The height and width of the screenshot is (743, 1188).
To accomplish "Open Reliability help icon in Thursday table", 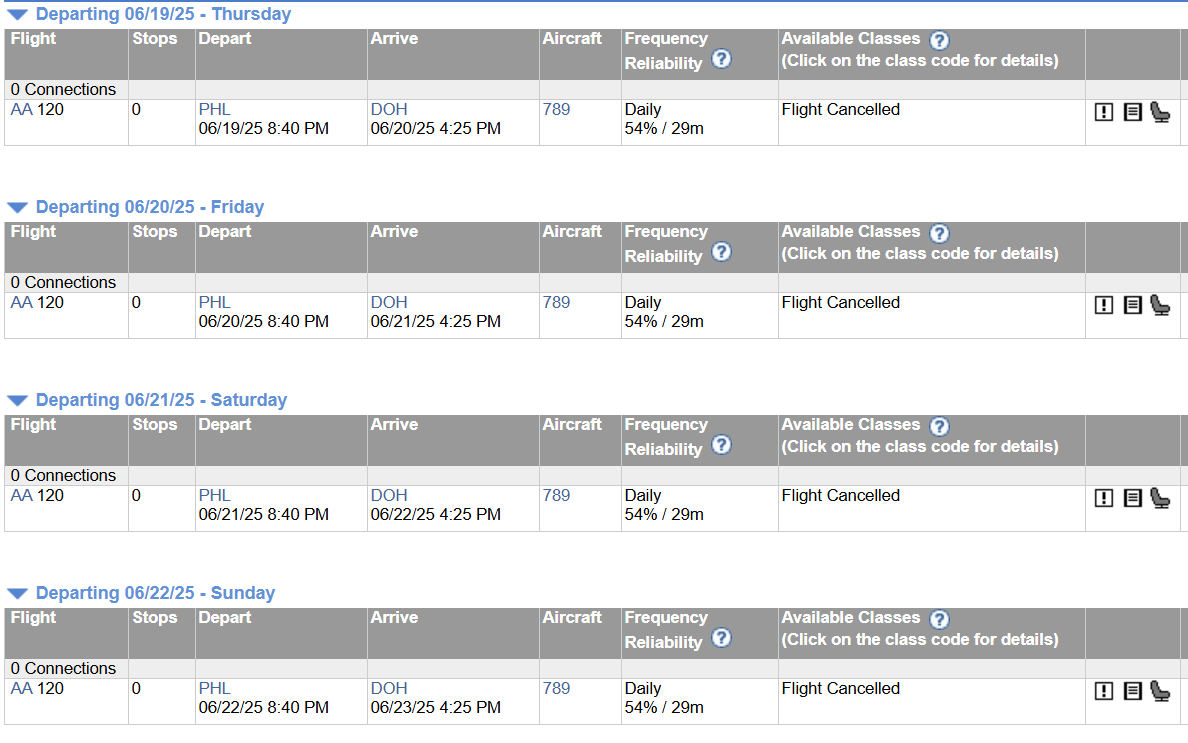I will tap(722, 59).
